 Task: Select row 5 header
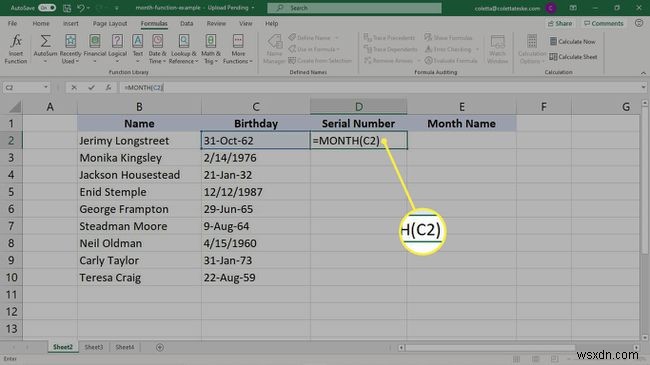tap(11, 192)
